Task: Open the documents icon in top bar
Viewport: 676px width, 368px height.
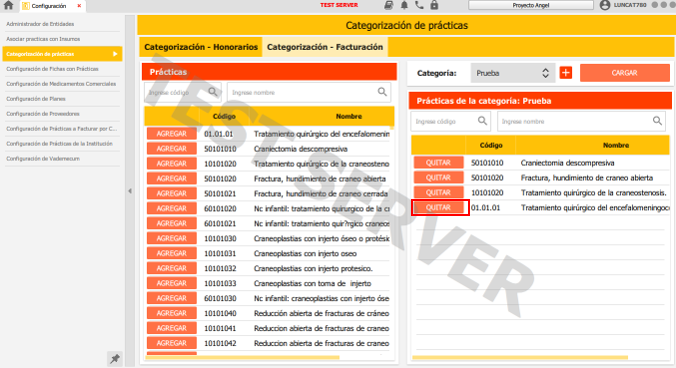Action: pyautogui.click(x=388, y=5)
